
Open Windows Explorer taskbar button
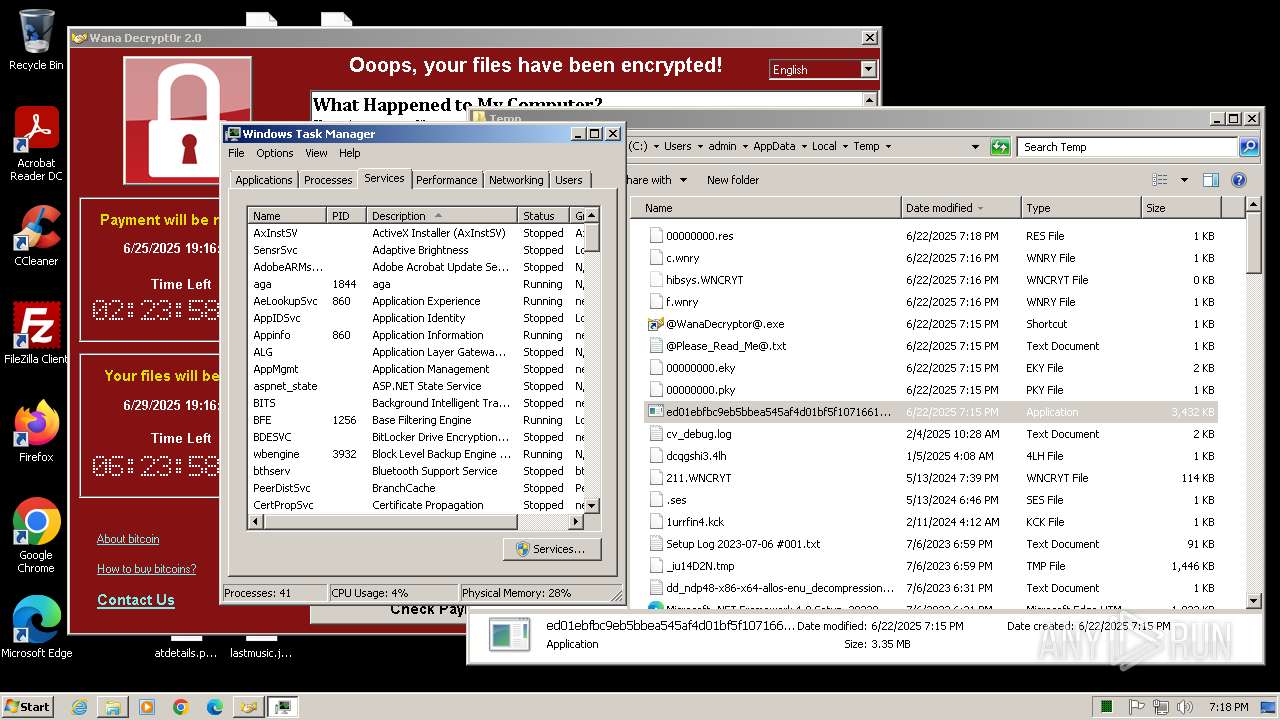[113, 707]
